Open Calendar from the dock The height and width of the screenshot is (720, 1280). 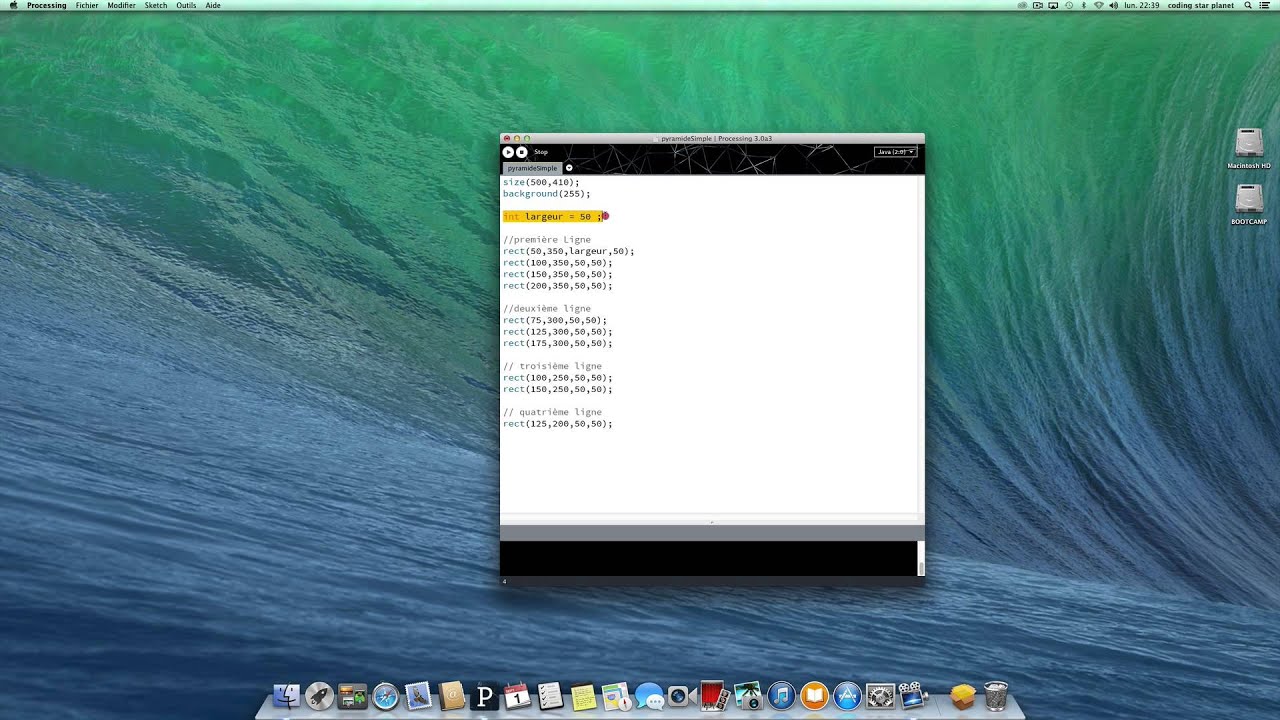point(517,696)
